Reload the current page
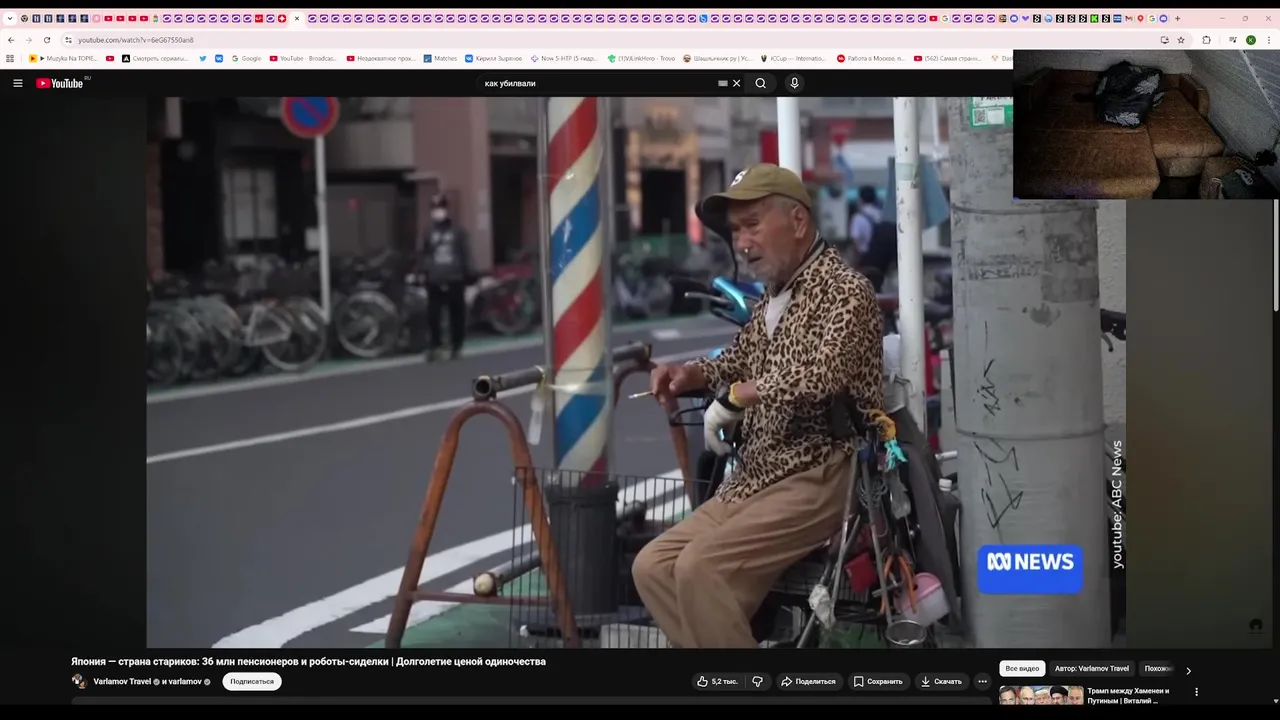The image size is (1280, 720). (46, 40)
